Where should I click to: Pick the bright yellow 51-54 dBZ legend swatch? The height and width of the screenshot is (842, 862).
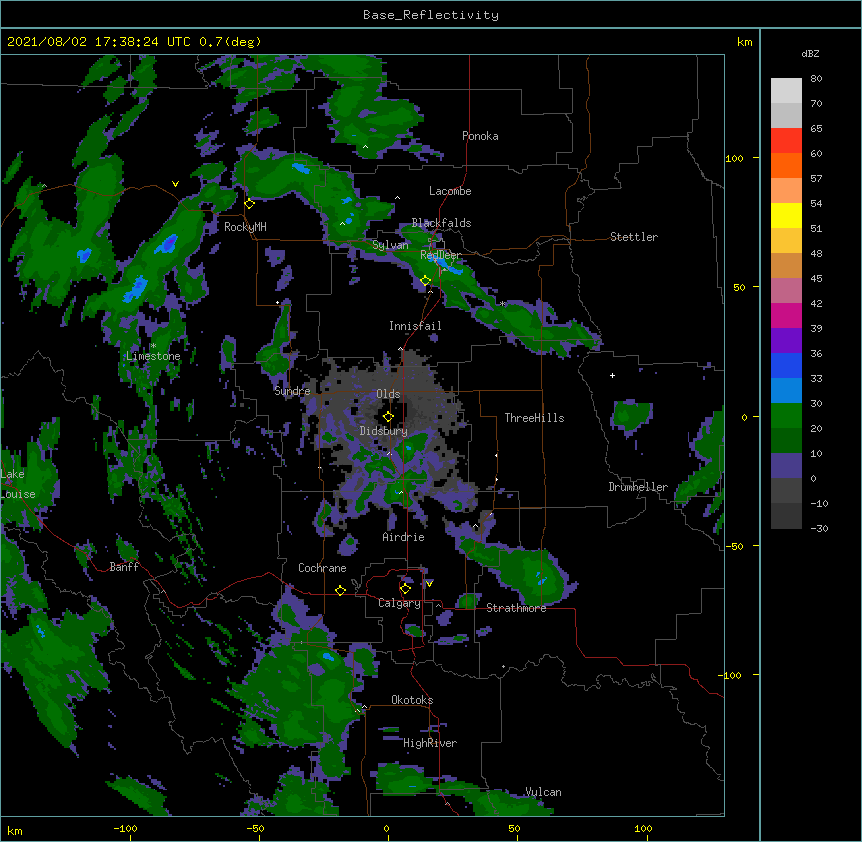(x=786, y=215)
